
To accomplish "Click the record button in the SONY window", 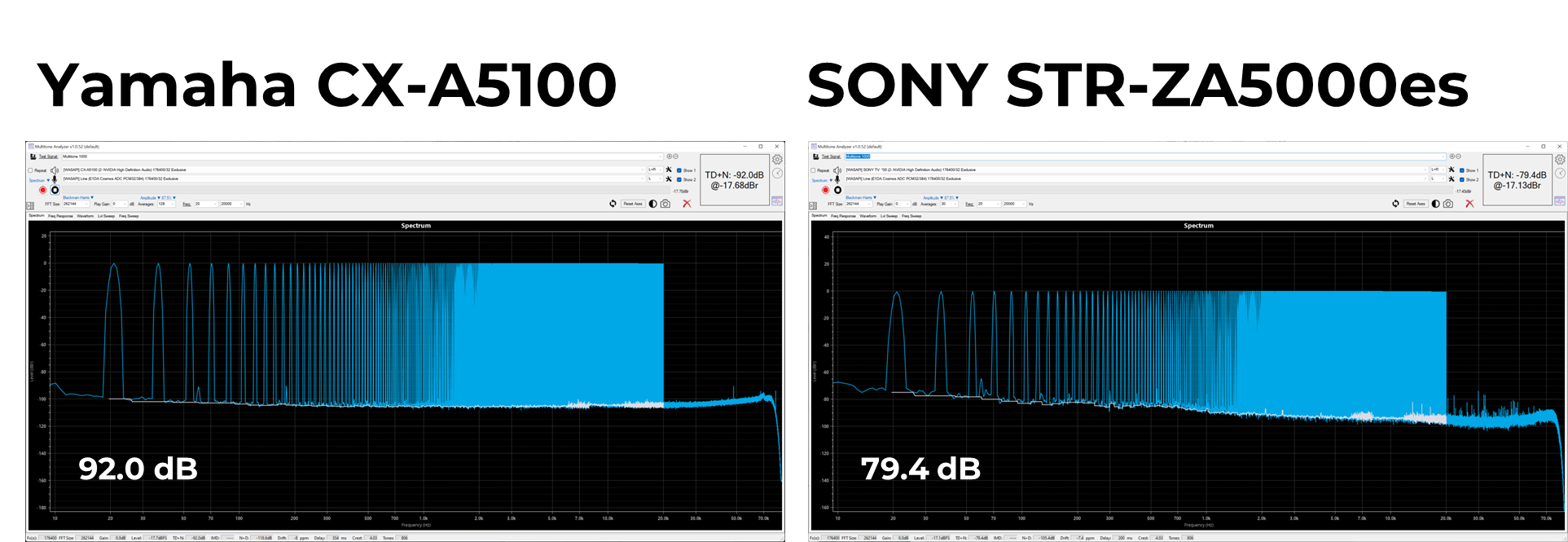I will [x=826, y=190].
